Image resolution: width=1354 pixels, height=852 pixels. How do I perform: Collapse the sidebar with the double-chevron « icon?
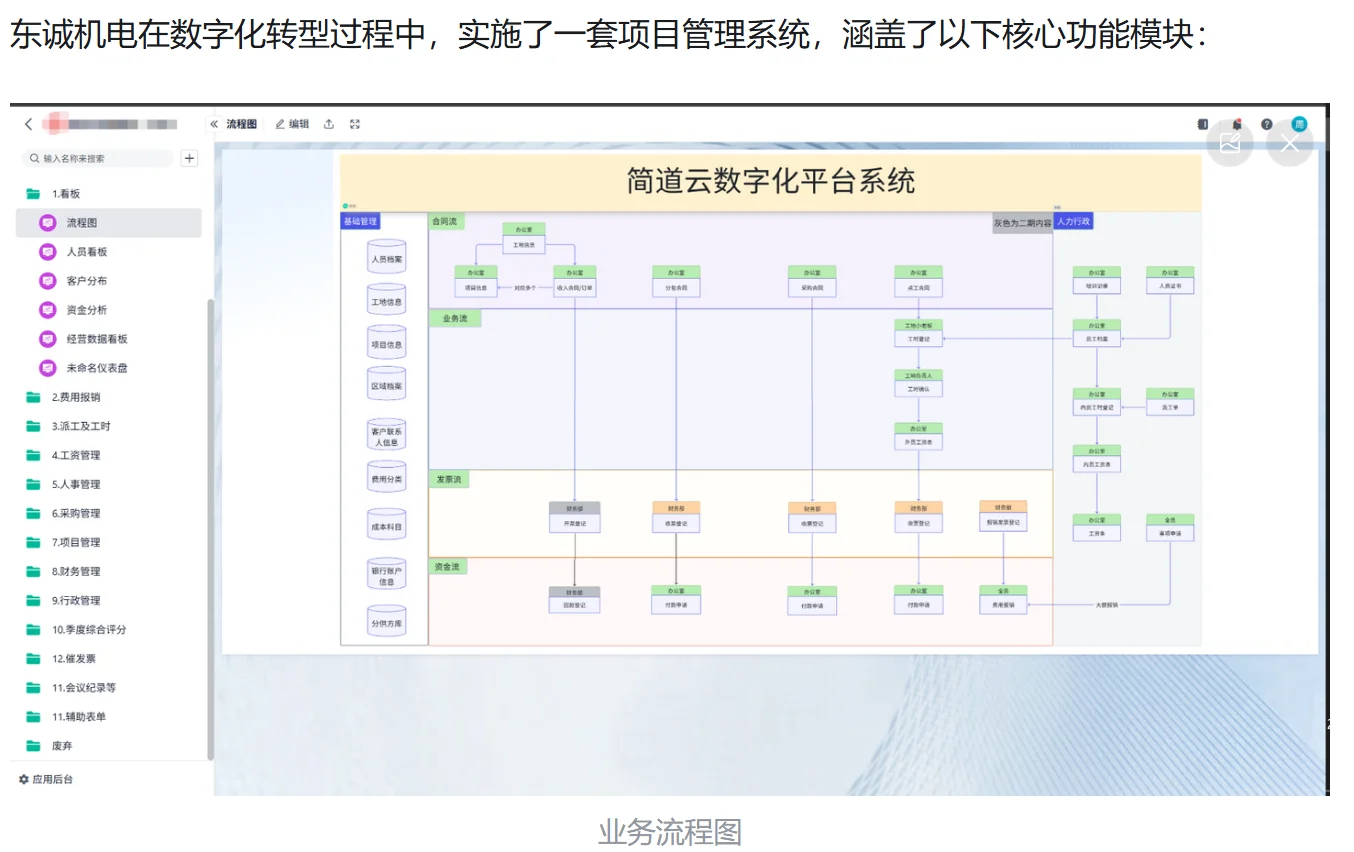pyautogui.click(x=215, y=123)
